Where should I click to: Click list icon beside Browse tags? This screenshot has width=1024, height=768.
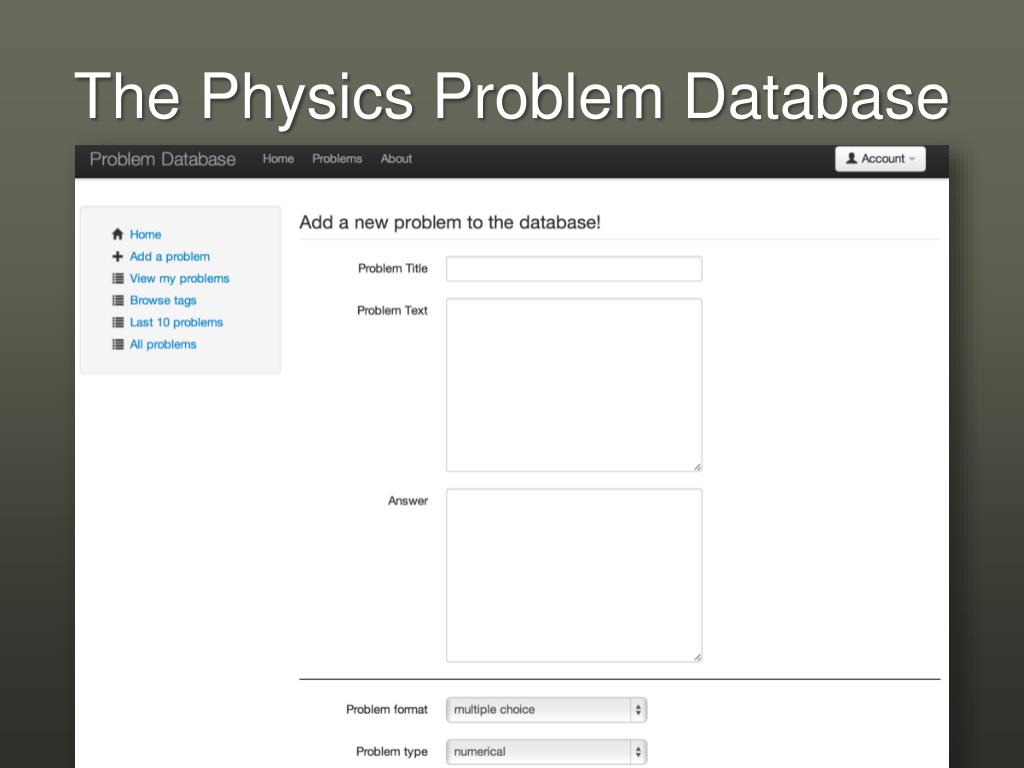pos(118,301)
